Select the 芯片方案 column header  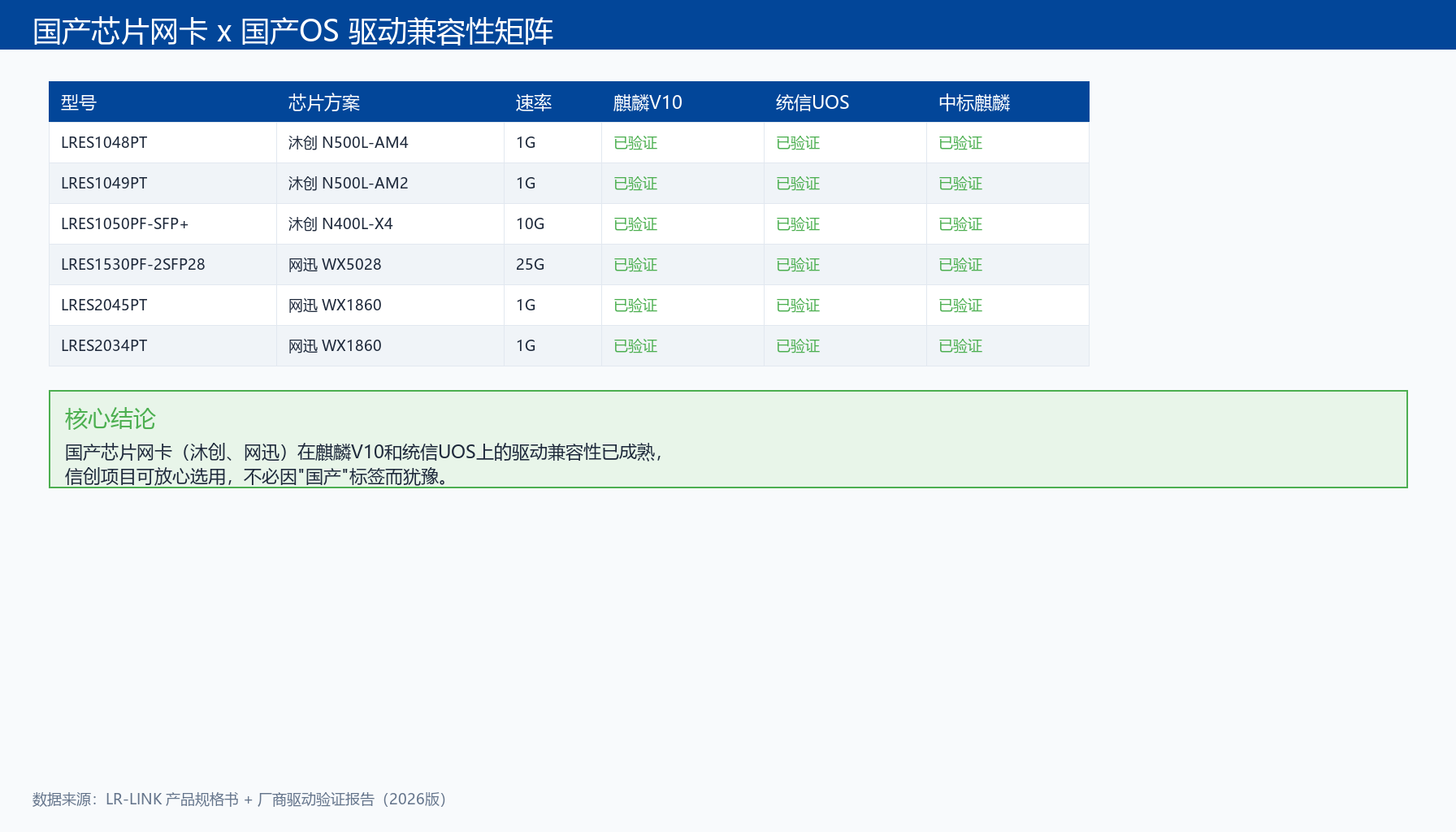click(x=390, y=102)
